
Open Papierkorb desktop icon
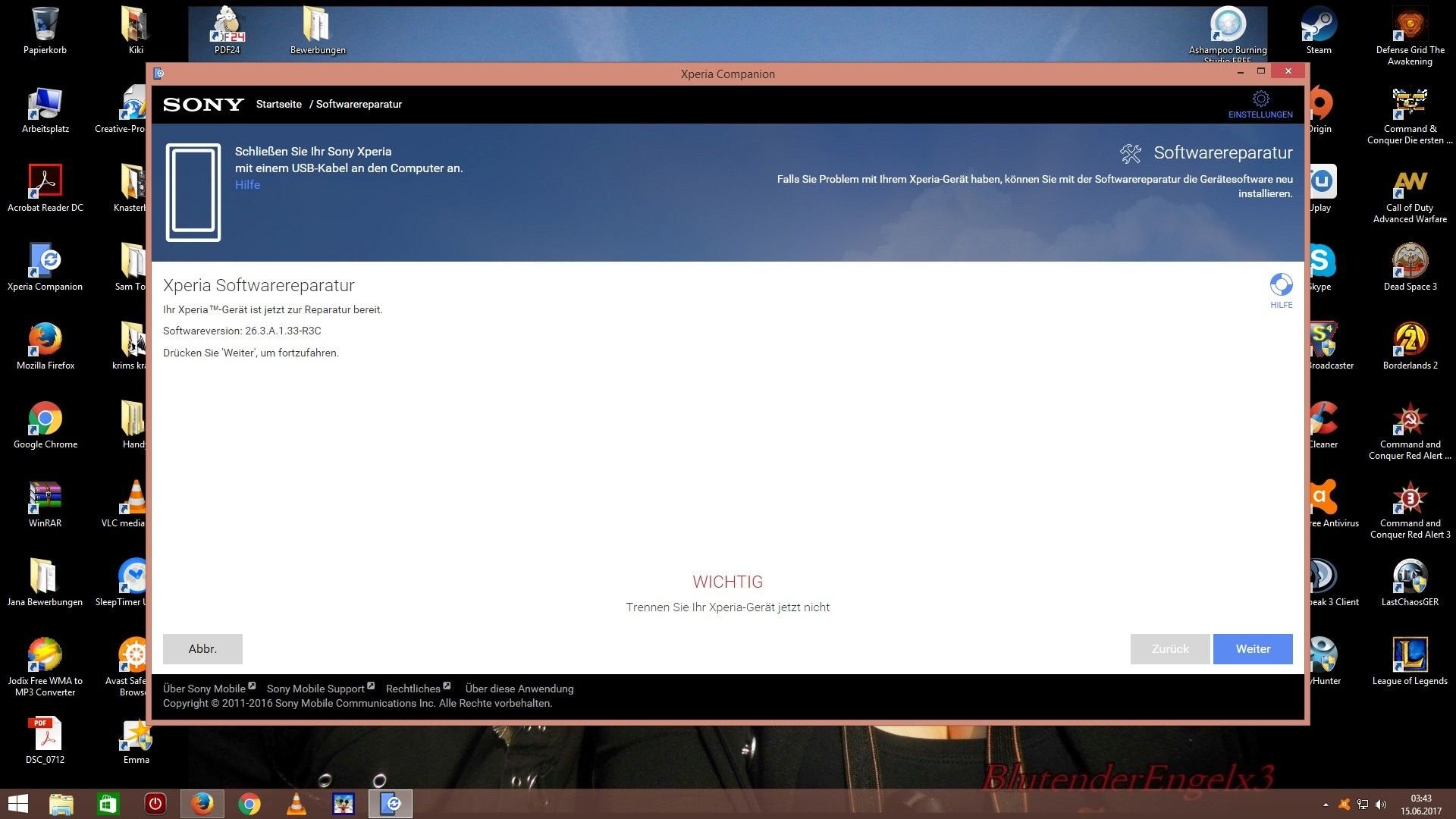click(45, 30)
